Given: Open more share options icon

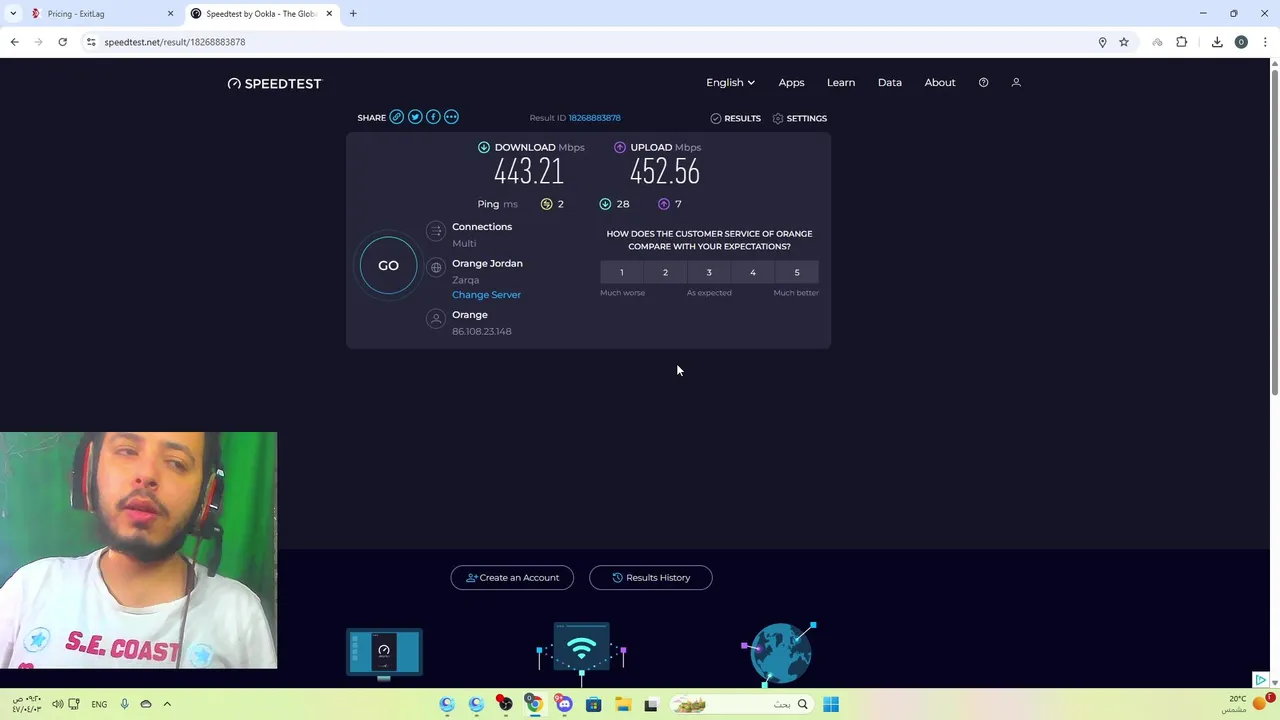Looking at the screenshot, I should click(451, 117).
